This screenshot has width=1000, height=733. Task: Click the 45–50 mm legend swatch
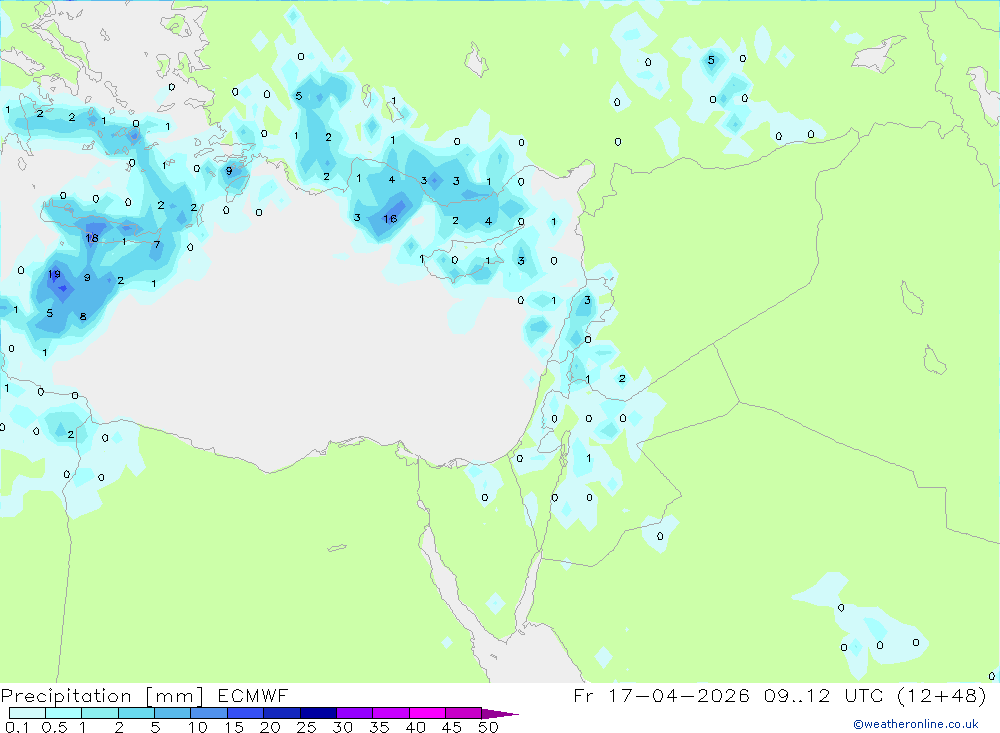point(463,713)
